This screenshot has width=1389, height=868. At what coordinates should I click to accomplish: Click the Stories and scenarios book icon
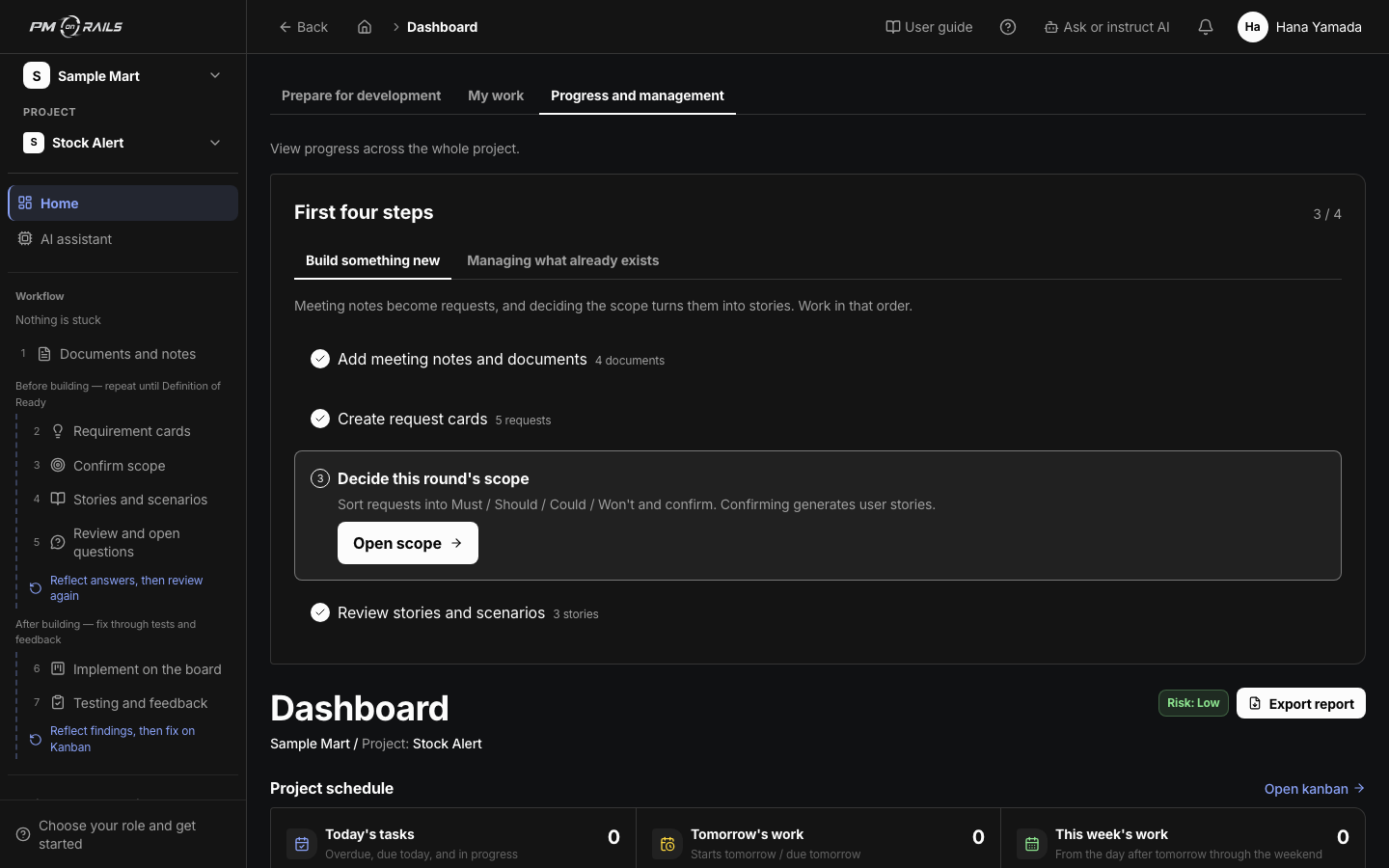58,499
